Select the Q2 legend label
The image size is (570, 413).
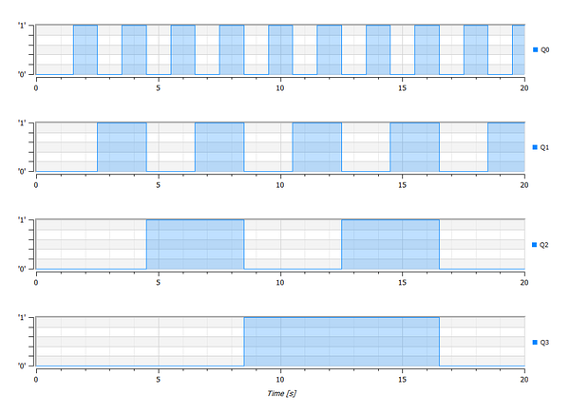point(544,245)
